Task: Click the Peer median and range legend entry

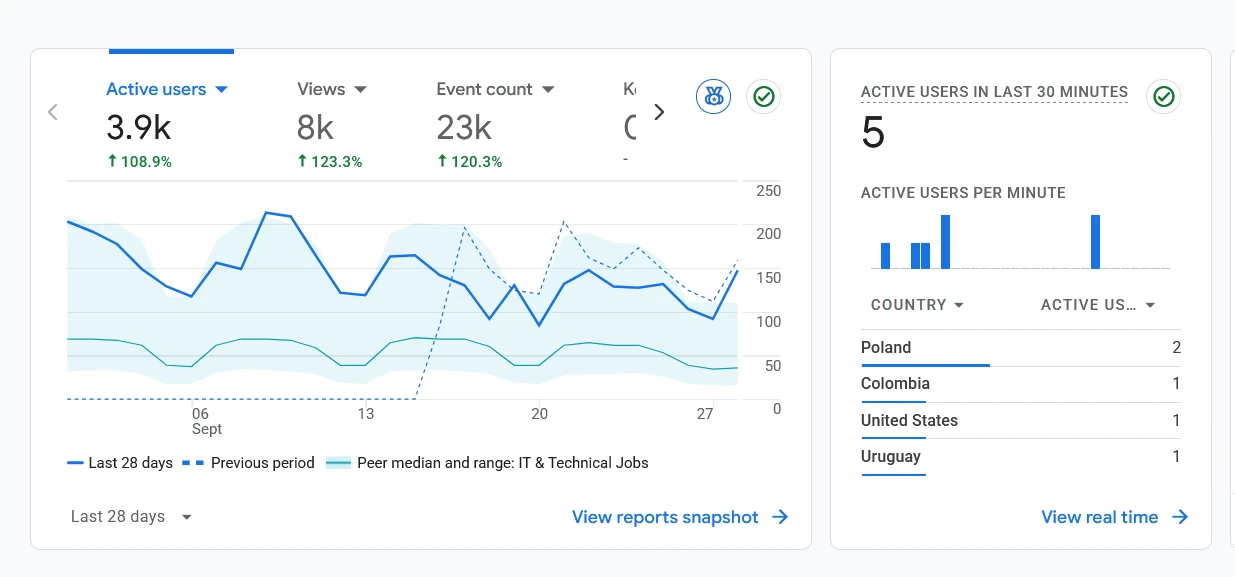Action: [488, 463]
